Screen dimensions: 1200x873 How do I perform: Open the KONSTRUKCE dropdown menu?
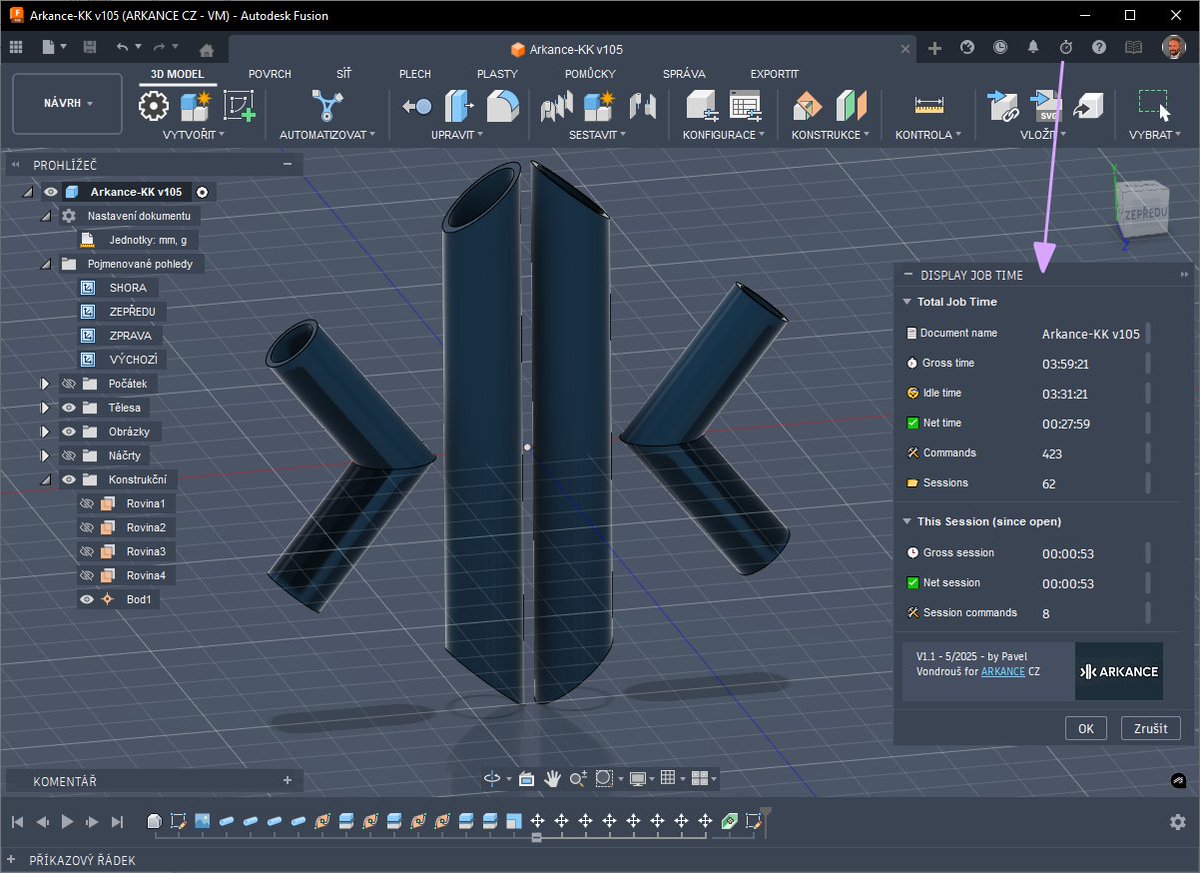[x=831, y=134]
